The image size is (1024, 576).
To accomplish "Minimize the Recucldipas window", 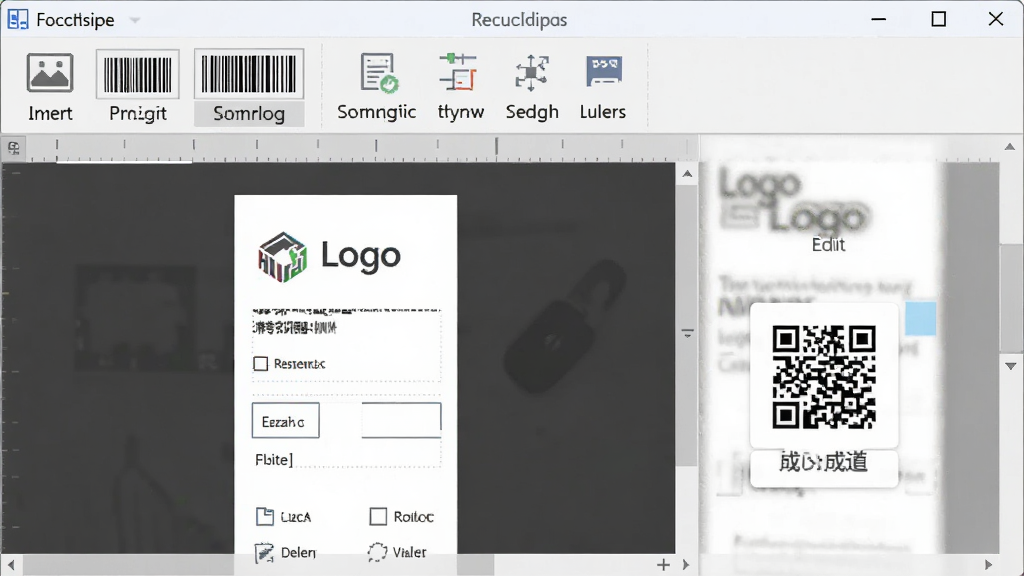I will pyautogui.click(x=878, y=20).
